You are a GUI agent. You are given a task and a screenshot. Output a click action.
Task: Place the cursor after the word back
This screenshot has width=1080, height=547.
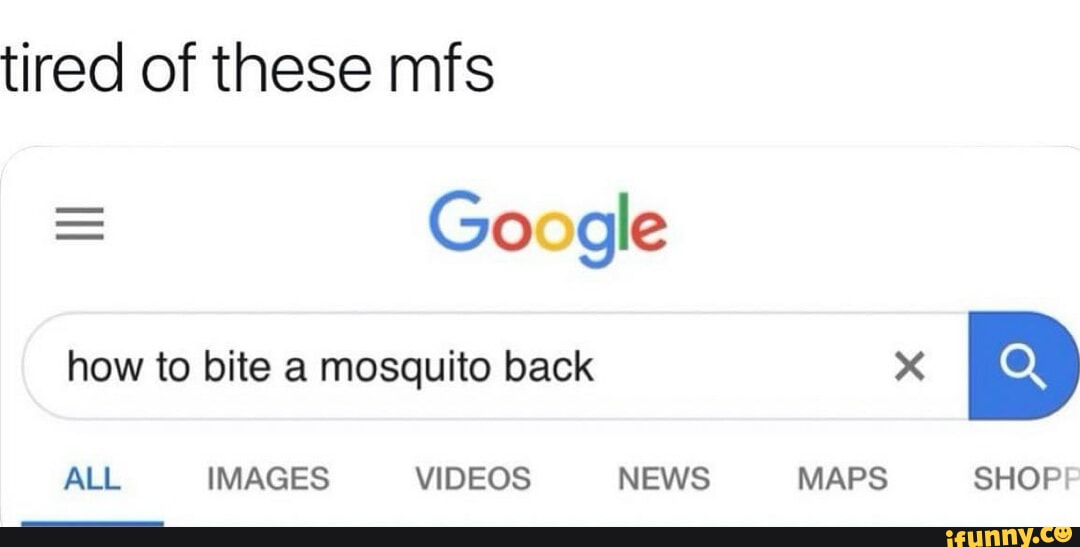[x=596, y=367]
